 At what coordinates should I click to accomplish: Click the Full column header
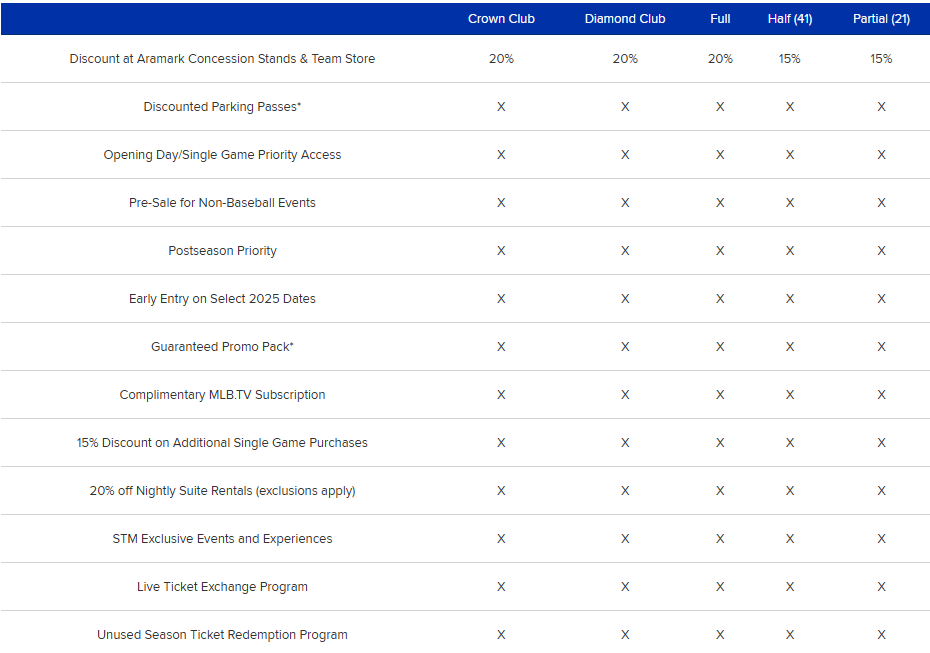720,19
